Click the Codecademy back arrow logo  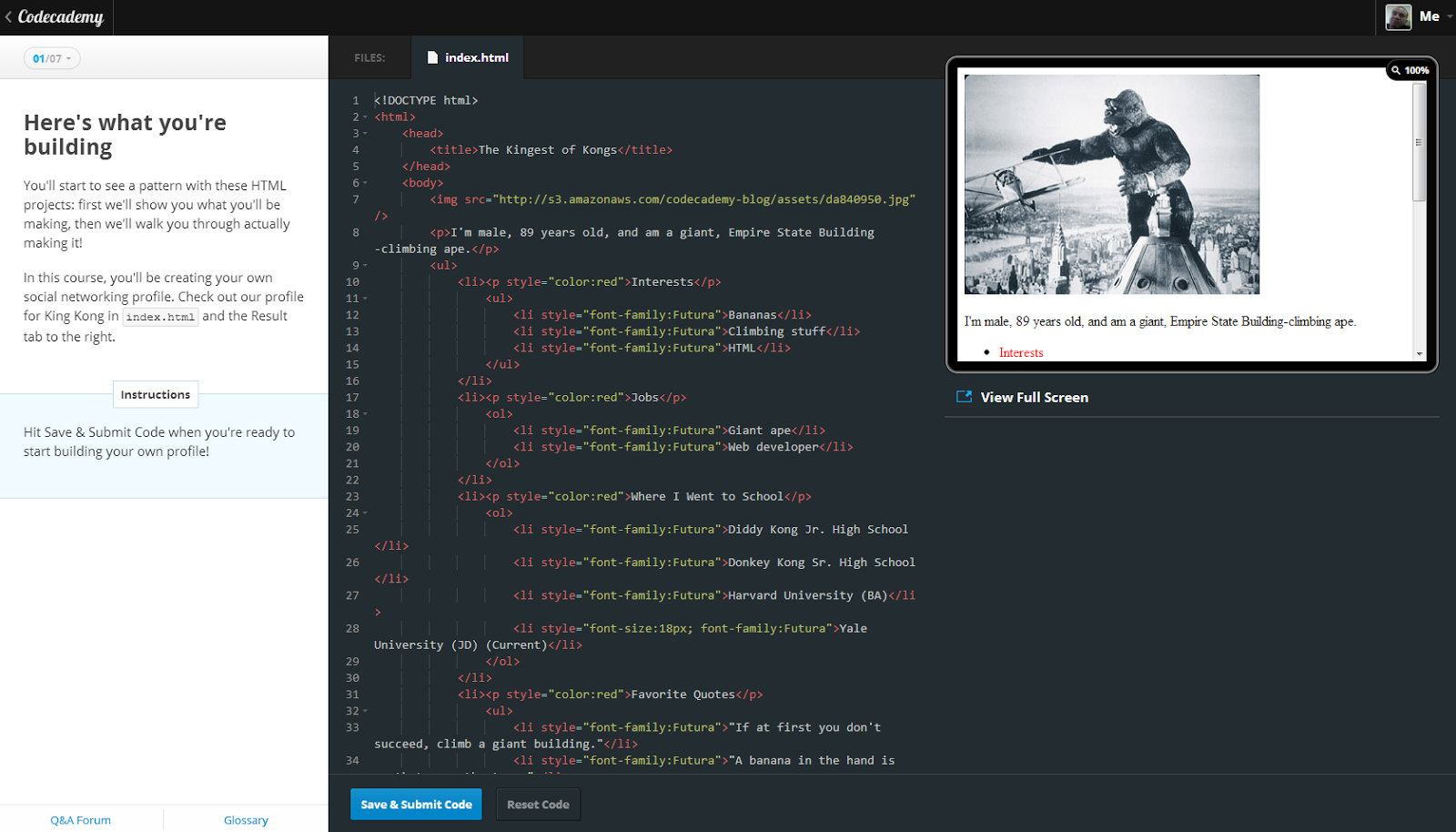(9, 16)
